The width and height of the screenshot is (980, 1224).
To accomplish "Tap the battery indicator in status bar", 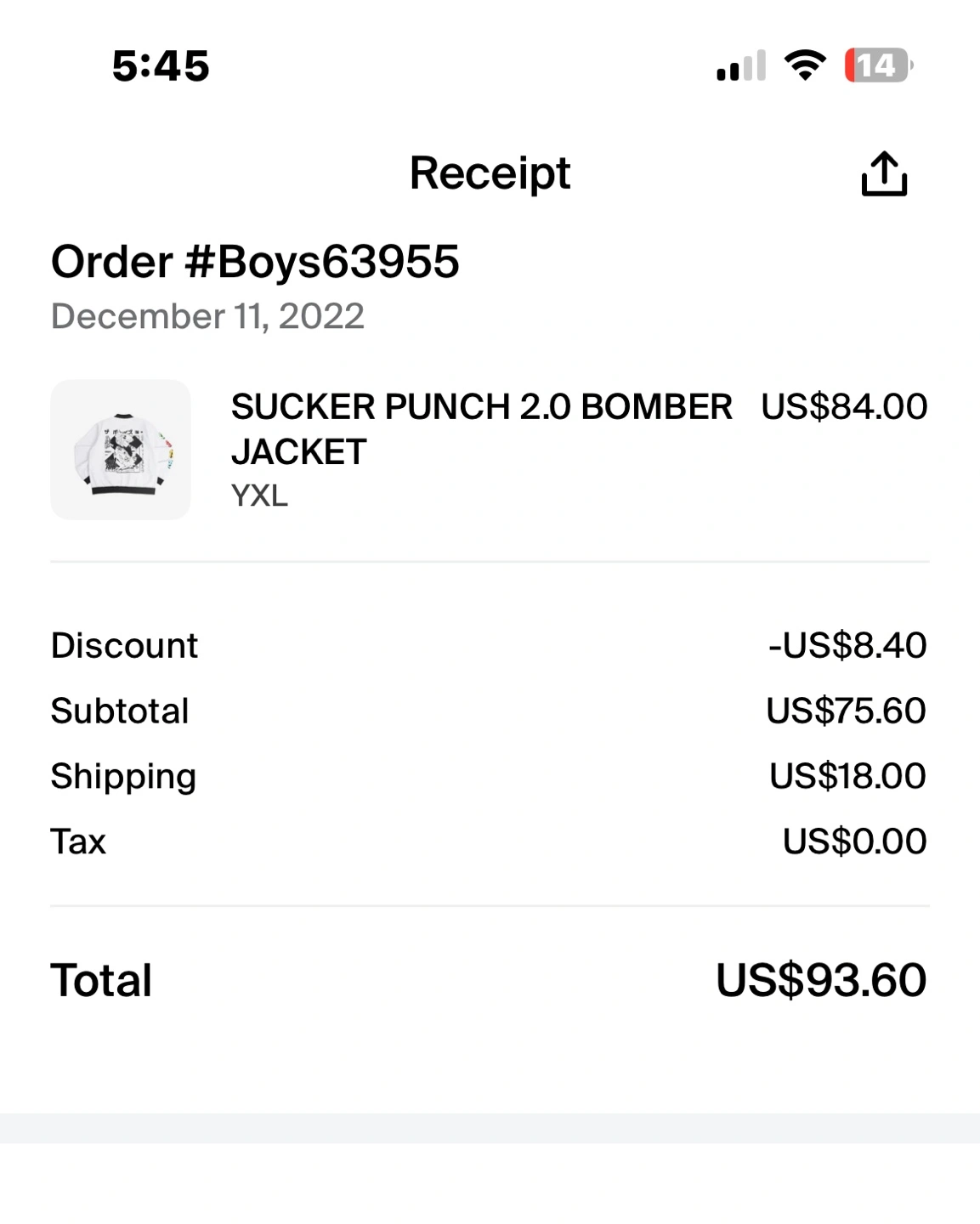I will click(x=878, y=65).
